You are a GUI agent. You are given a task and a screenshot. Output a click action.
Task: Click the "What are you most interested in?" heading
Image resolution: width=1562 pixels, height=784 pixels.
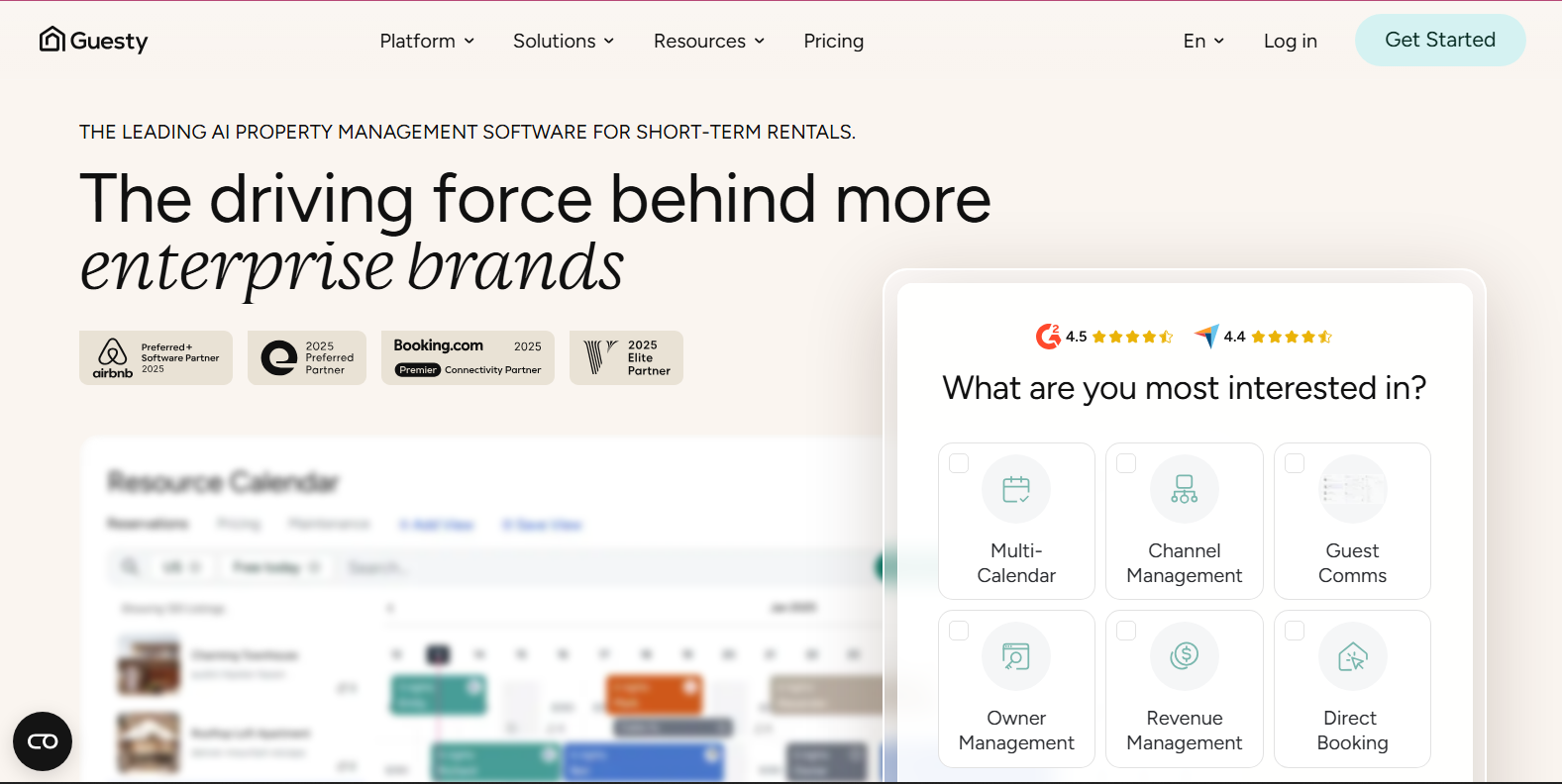click(1185, 388)
